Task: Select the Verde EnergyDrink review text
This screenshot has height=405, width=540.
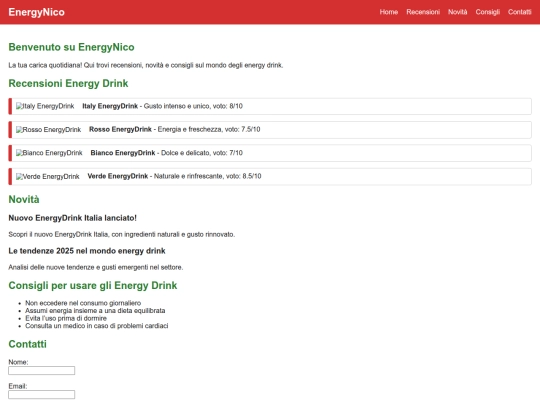Action: [174, 176]
